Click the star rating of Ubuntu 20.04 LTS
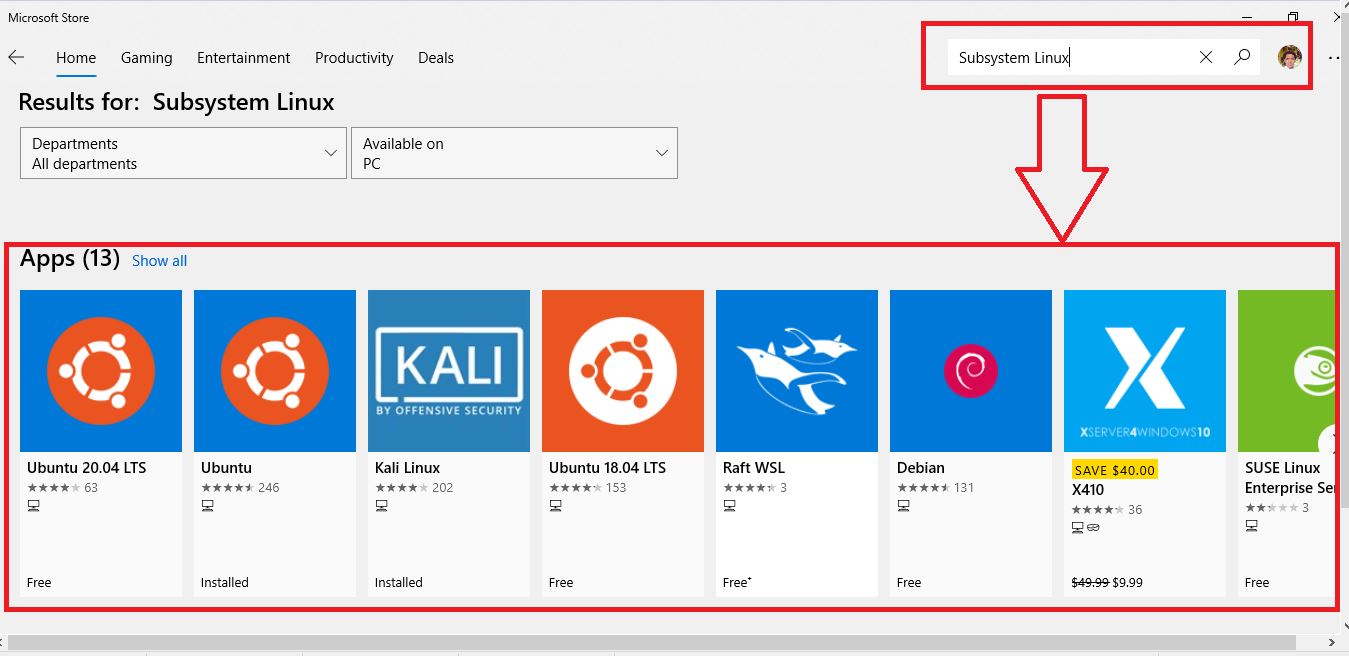 pos(53,488)
